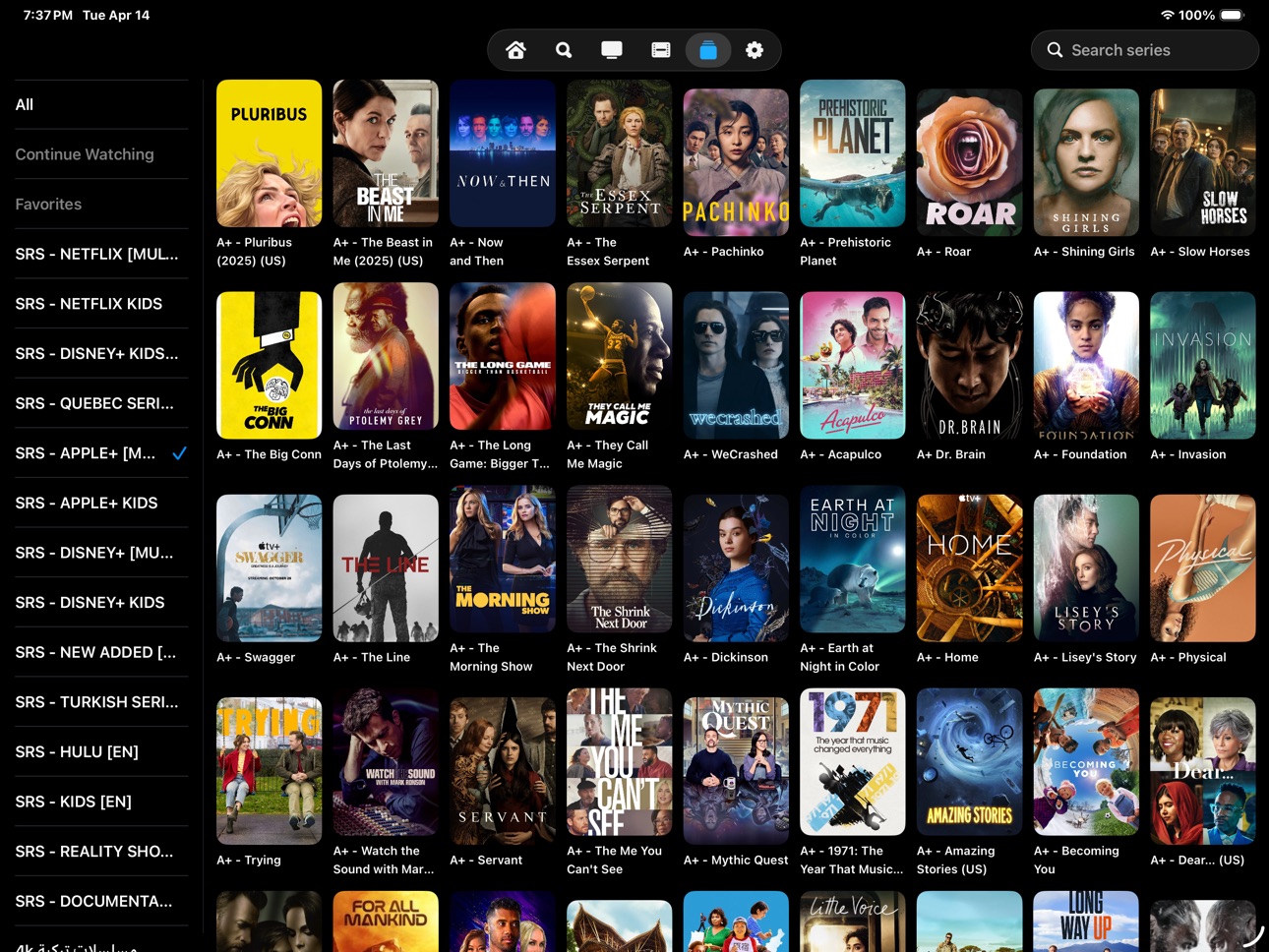Viewport: 1269px width, 952px height.
Task: Open the WeCrashed series poster
Action: coord(736,365)
